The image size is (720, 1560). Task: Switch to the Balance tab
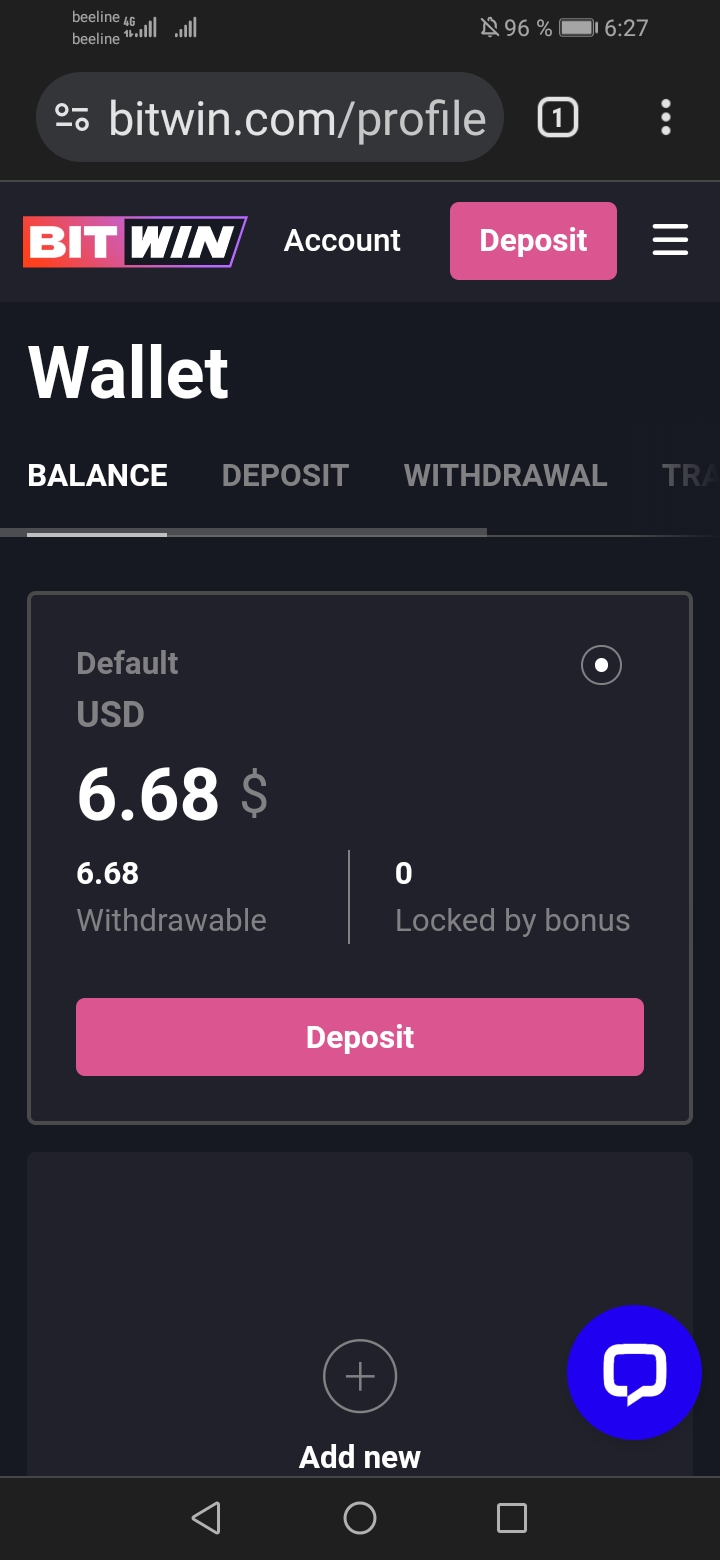point(97,475)
